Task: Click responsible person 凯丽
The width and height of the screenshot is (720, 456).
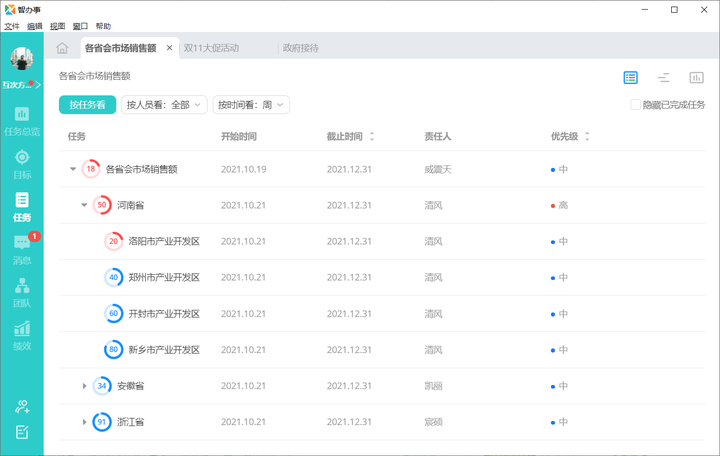Action: click(x=433, y=386)
